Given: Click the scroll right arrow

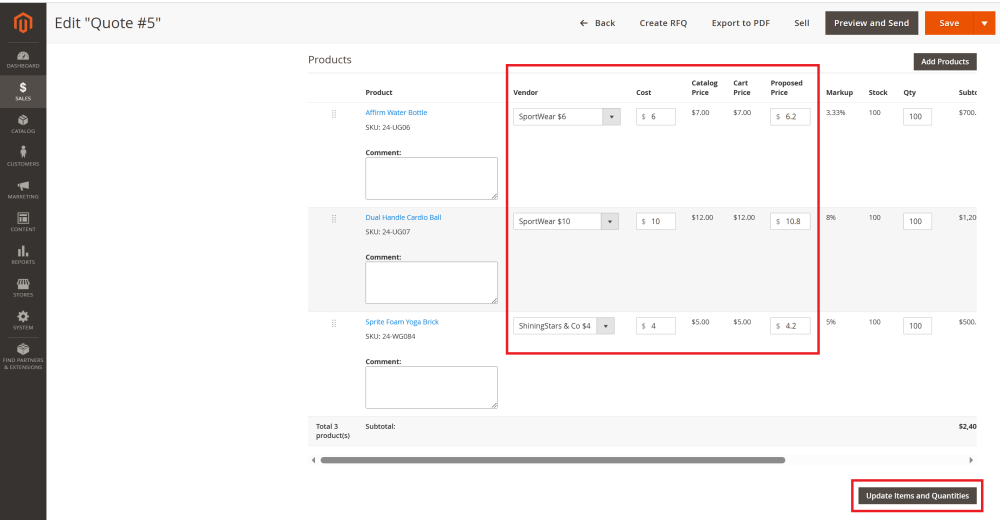Looking at the screenshot, I should coord(971,460).
